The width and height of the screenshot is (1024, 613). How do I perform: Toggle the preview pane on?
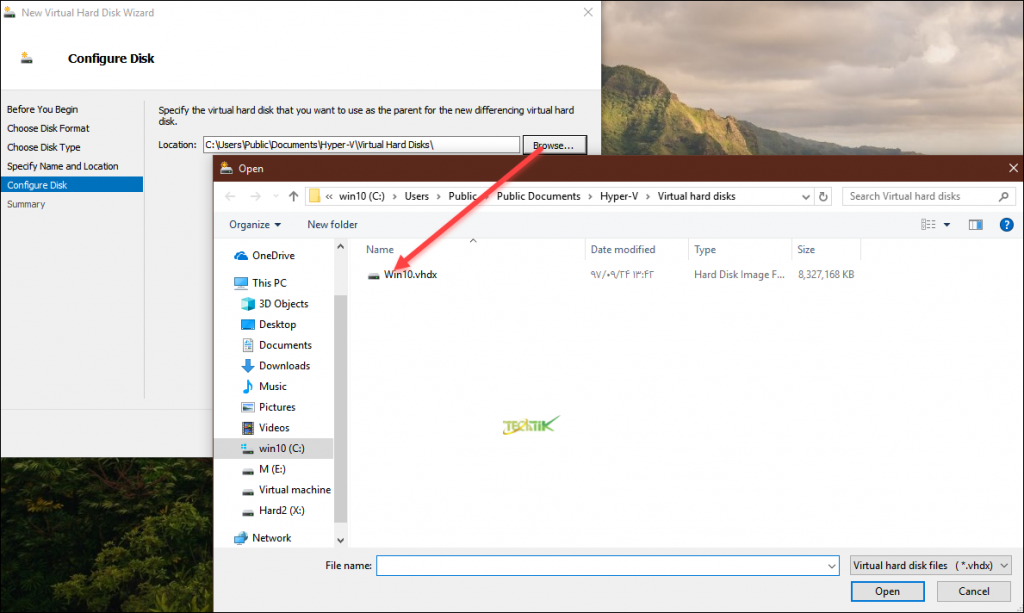[x=975, y=224]
